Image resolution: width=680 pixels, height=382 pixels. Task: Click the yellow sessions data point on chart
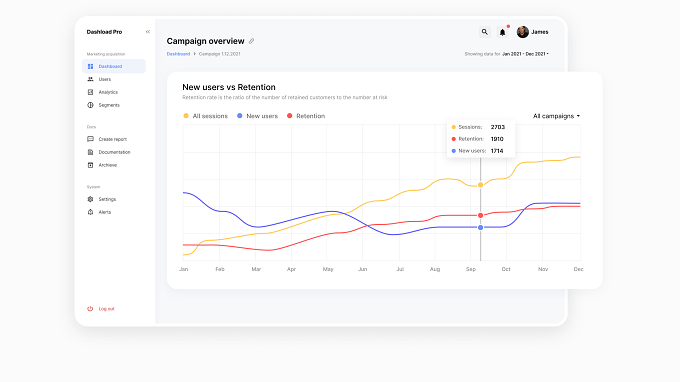tap(481, 185)
